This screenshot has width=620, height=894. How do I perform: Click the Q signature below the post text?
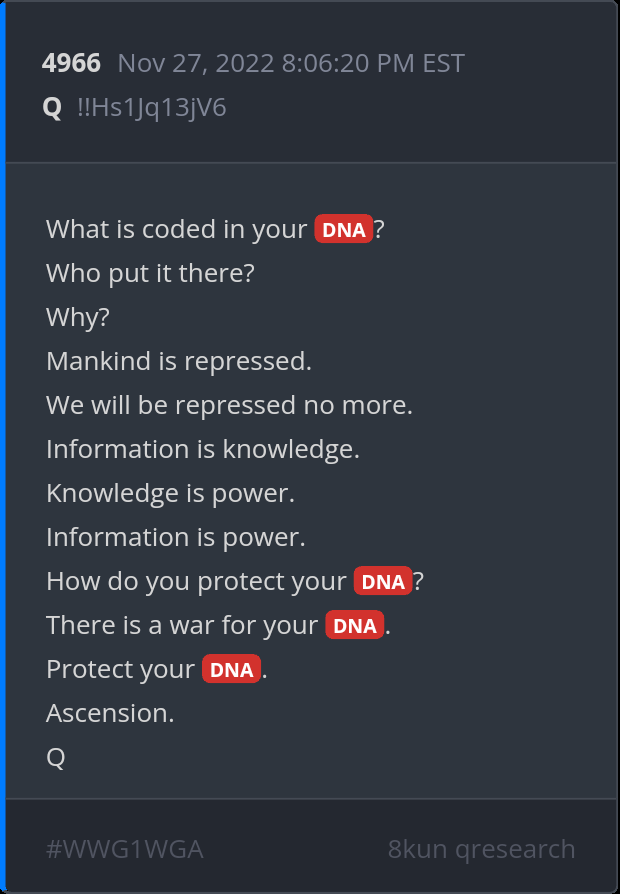tap(56, 757)
